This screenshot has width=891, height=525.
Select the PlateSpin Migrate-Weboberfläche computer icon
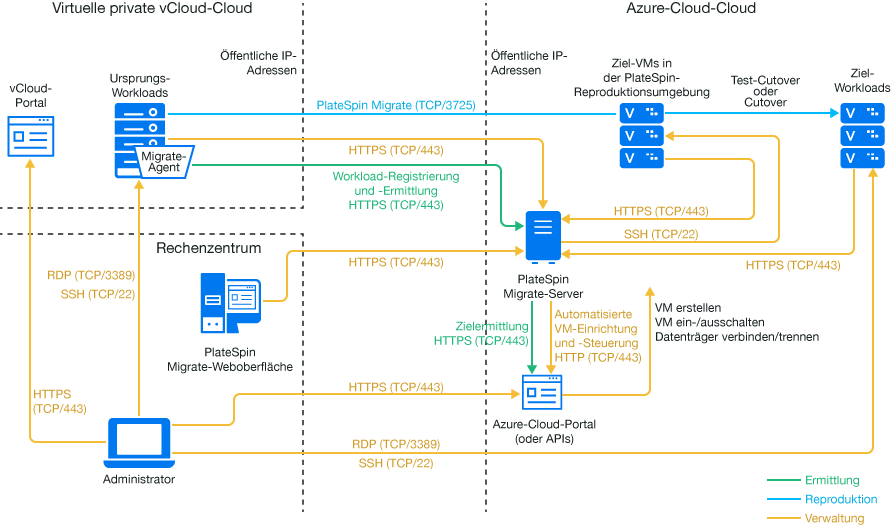coord(231,303)
